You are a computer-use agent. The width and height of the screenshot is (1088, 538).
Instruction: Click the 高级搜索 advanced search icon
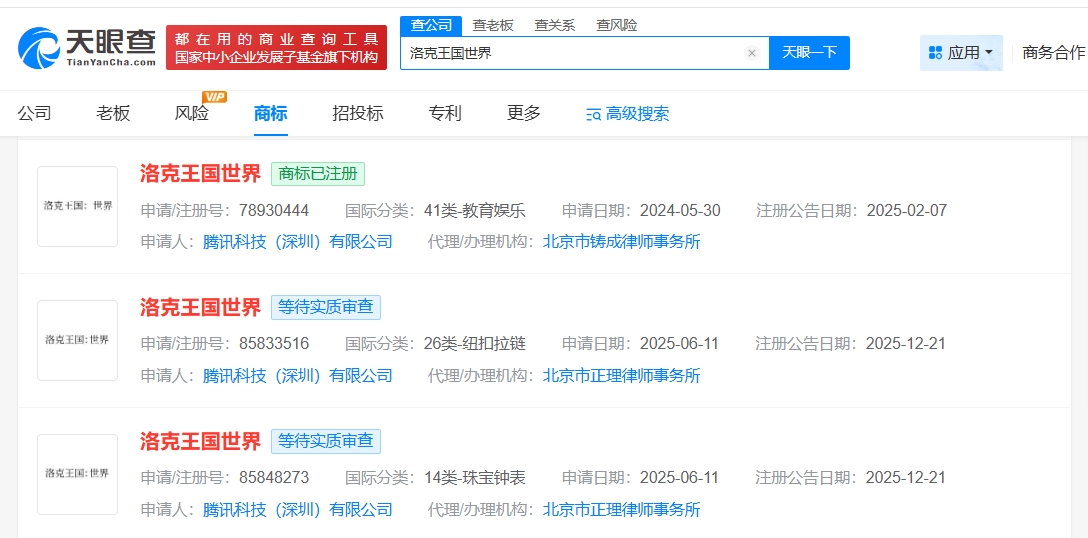coord(593,114)
